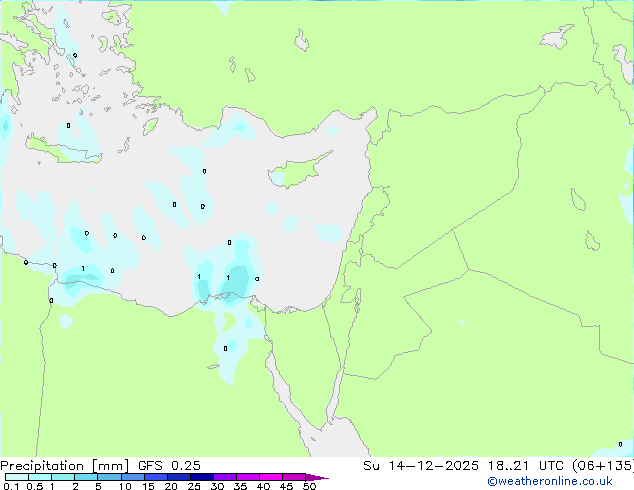Screen dimensions: 634x490
Task: Click the legend label "10"
Action: 125,486
